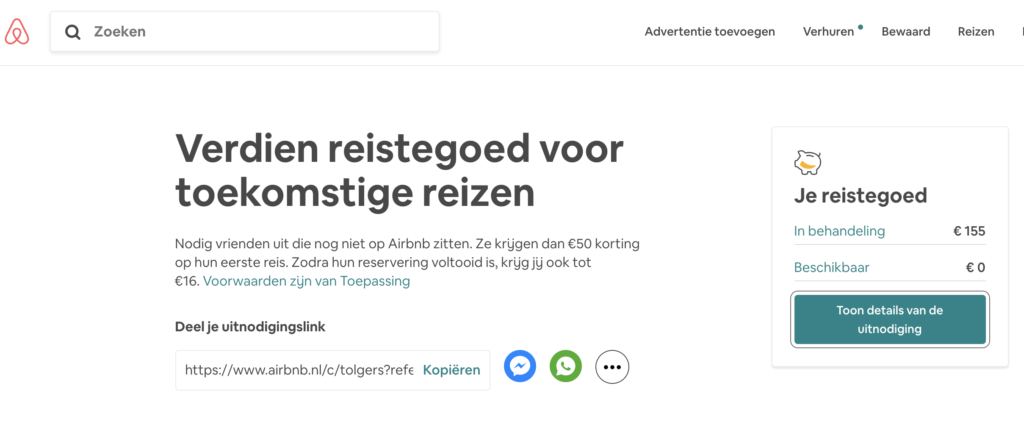Open Voorwaarden zijn van Toepassing link

pyautogui.click(x=306, y=281)
